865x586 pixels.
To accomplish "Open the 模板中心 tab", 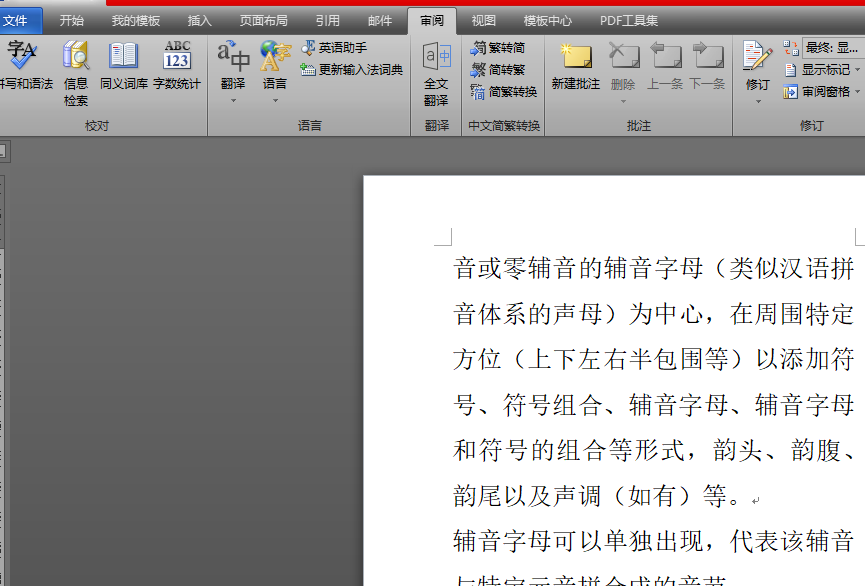I will click(547, 21).
